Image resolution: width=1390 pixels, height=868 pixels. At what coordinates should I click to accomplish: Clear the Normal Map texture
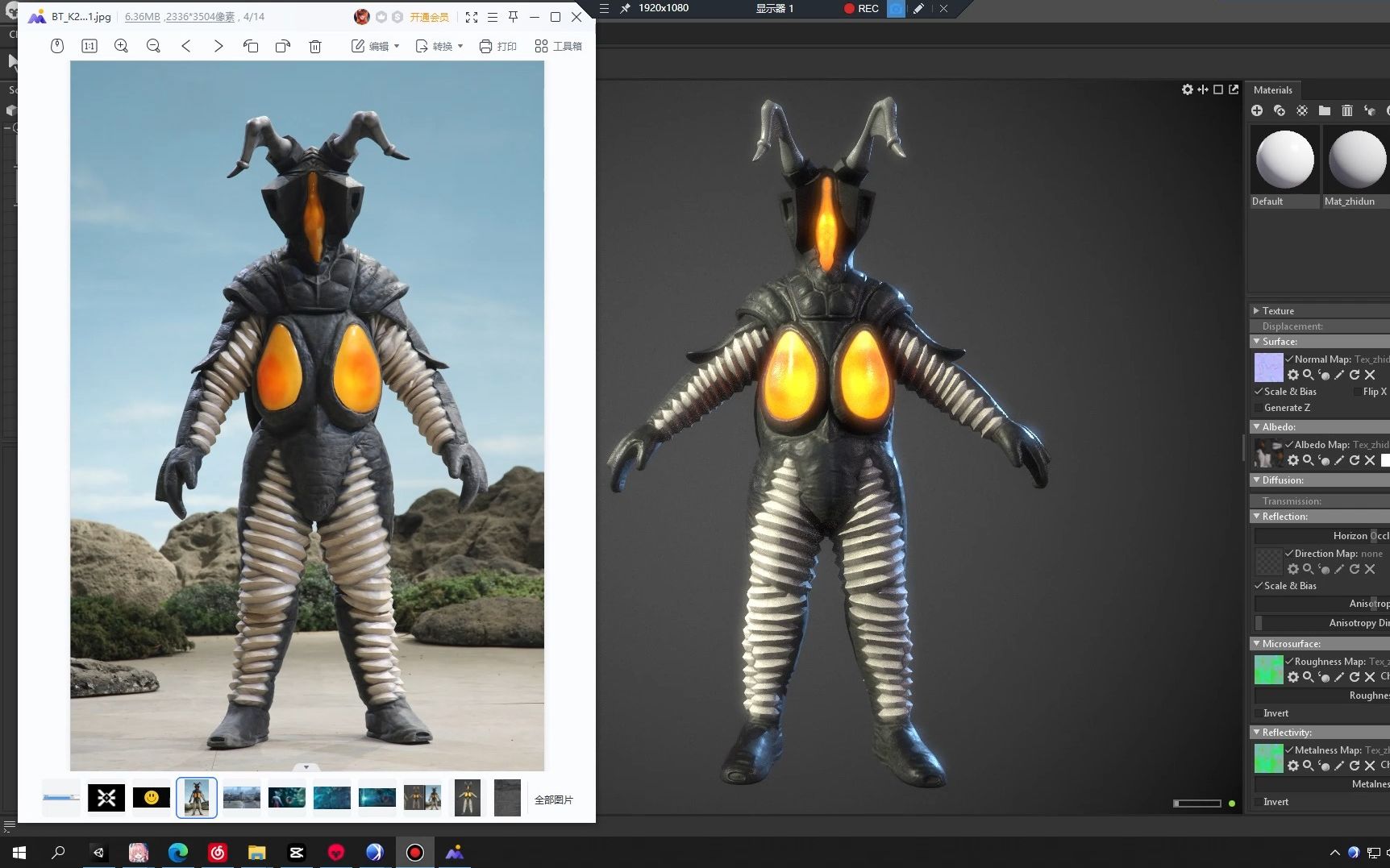coord(1370,375)
